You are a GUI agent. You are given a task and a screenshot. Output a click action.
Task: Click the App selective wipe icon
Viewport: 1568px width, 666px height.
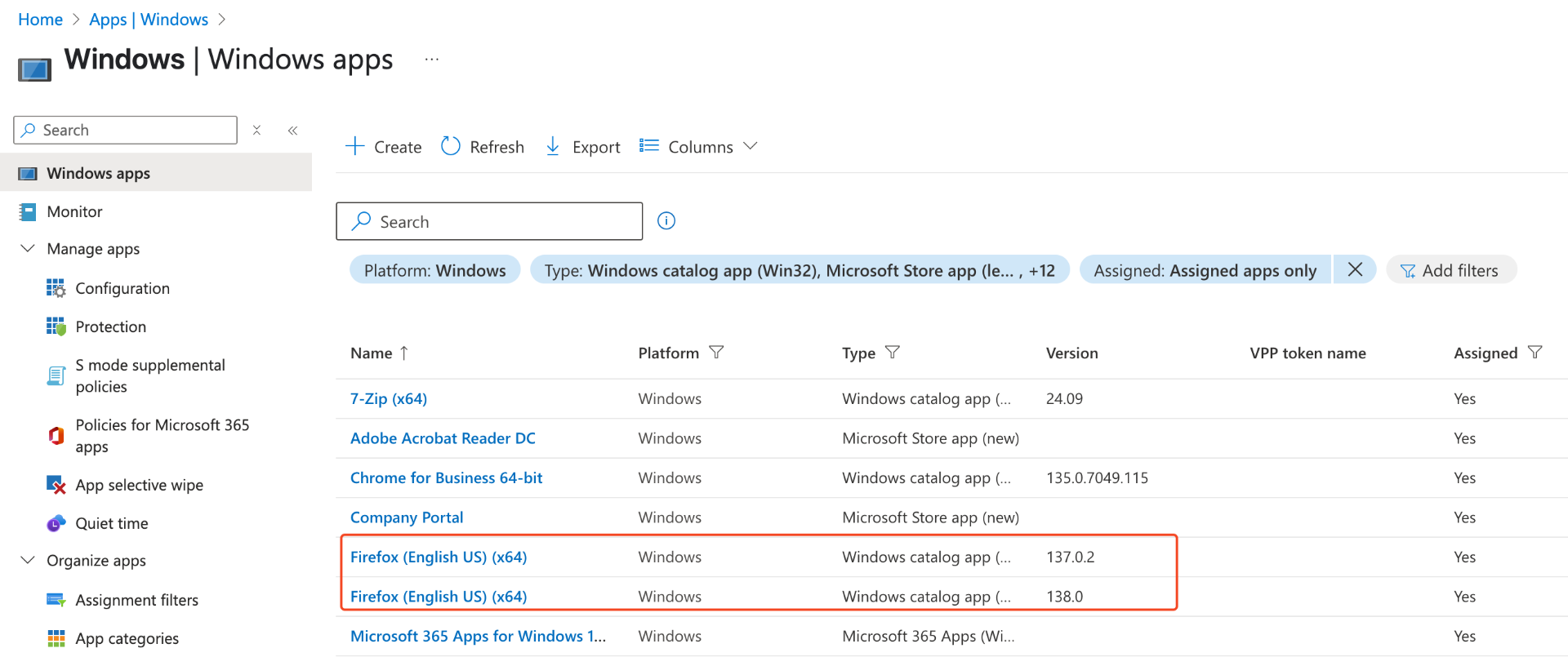[56, 485]
